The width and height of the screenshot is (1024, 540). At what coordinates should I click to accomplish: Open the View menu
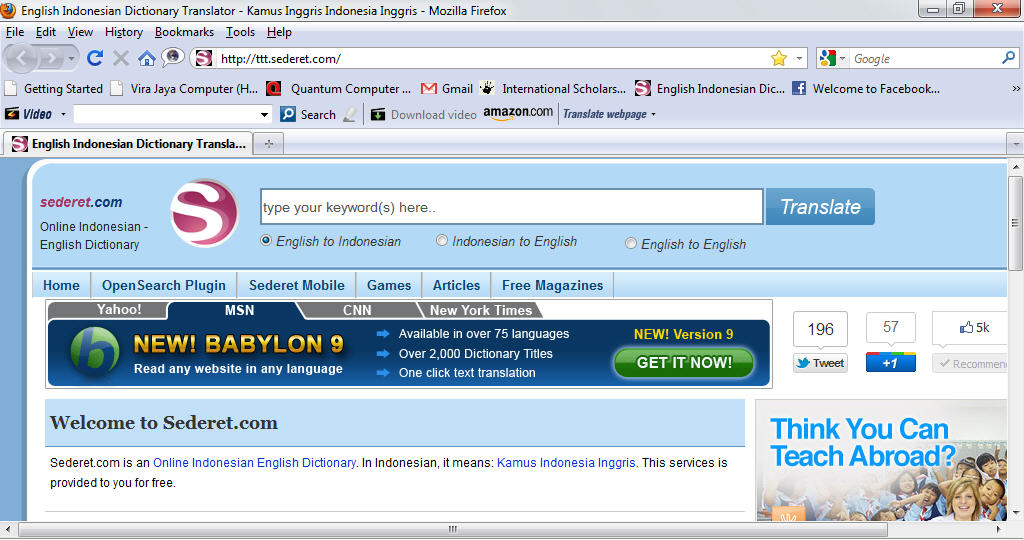(80, 32)
